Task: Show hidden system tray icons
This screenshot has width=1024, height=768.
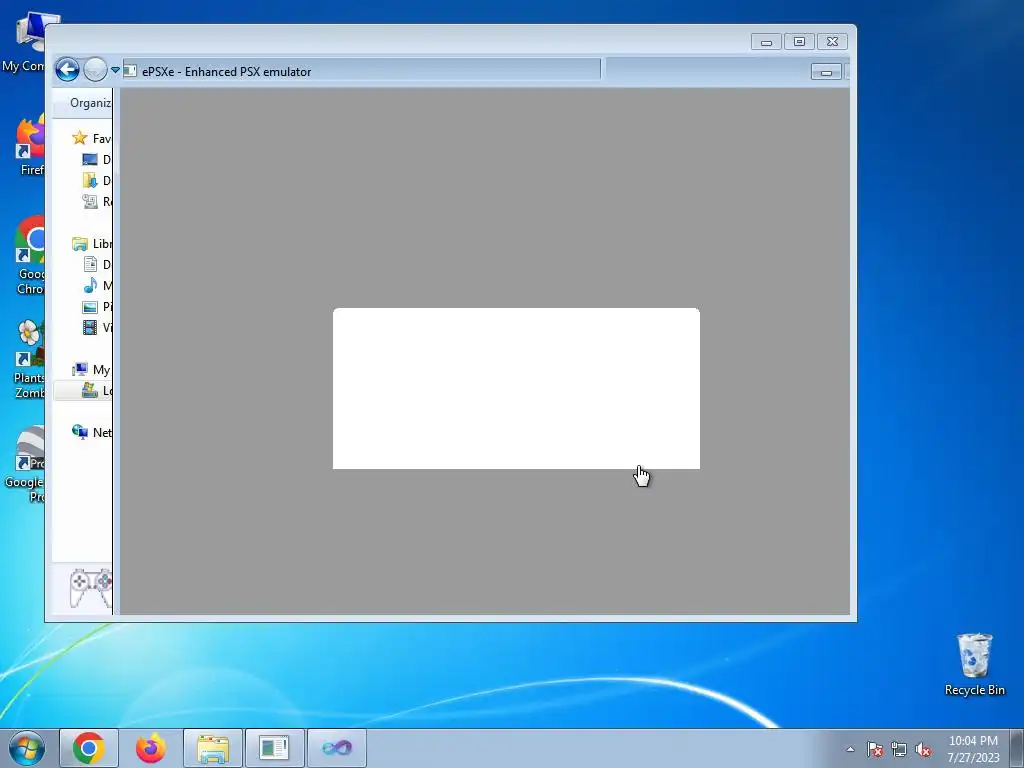Action: tap(850, 749)
